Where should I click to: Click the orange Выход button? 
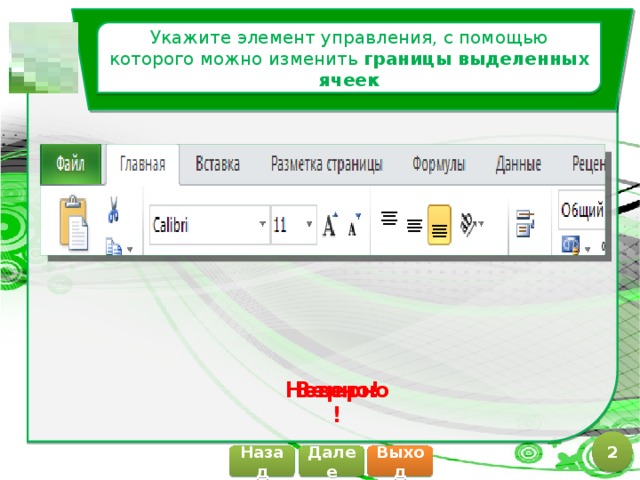click(x=400, y=461)
